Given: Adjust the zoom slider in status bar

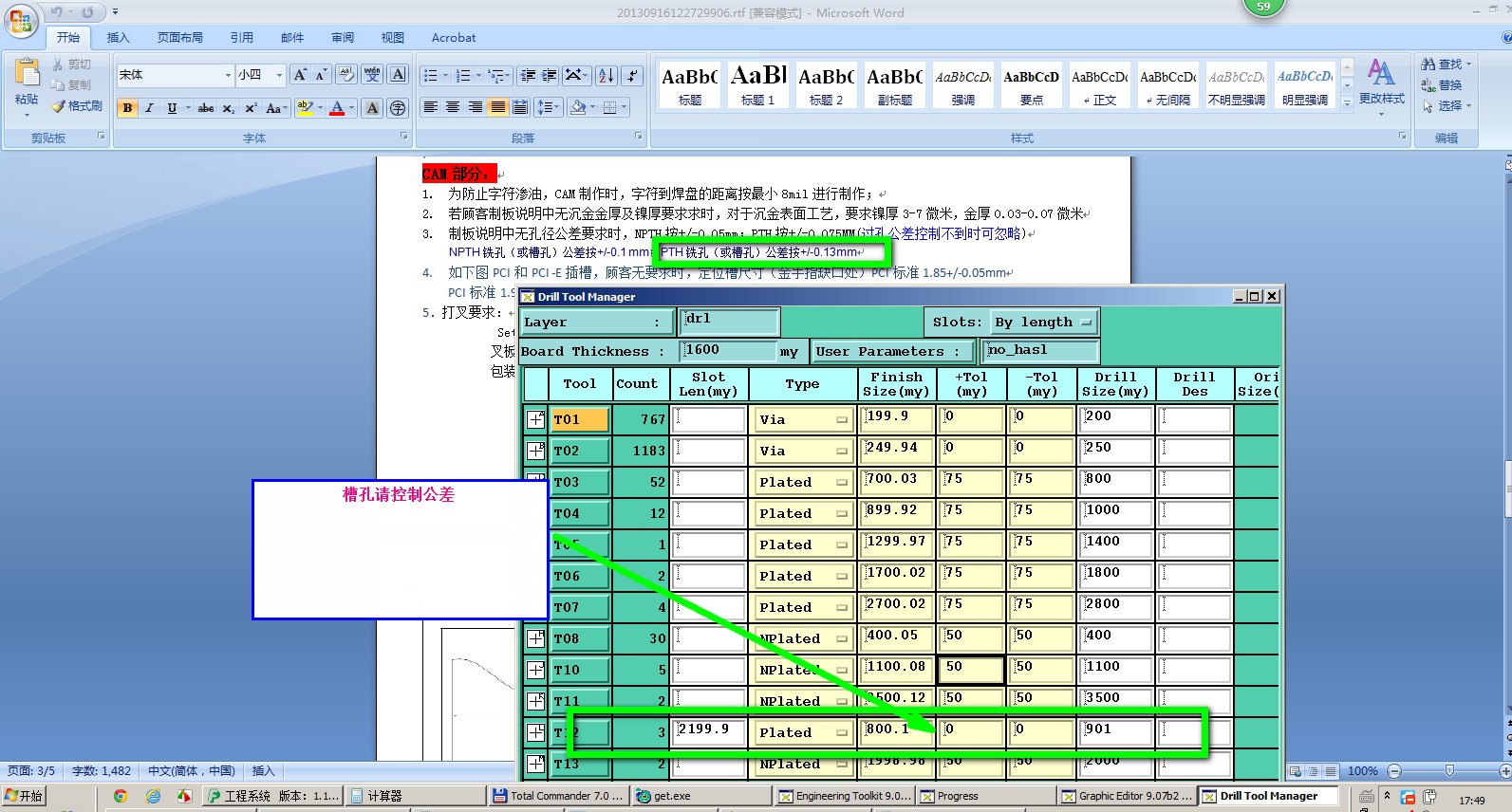Looking at the screenshot, I should pyautogui.click(x=1449, y=771).
